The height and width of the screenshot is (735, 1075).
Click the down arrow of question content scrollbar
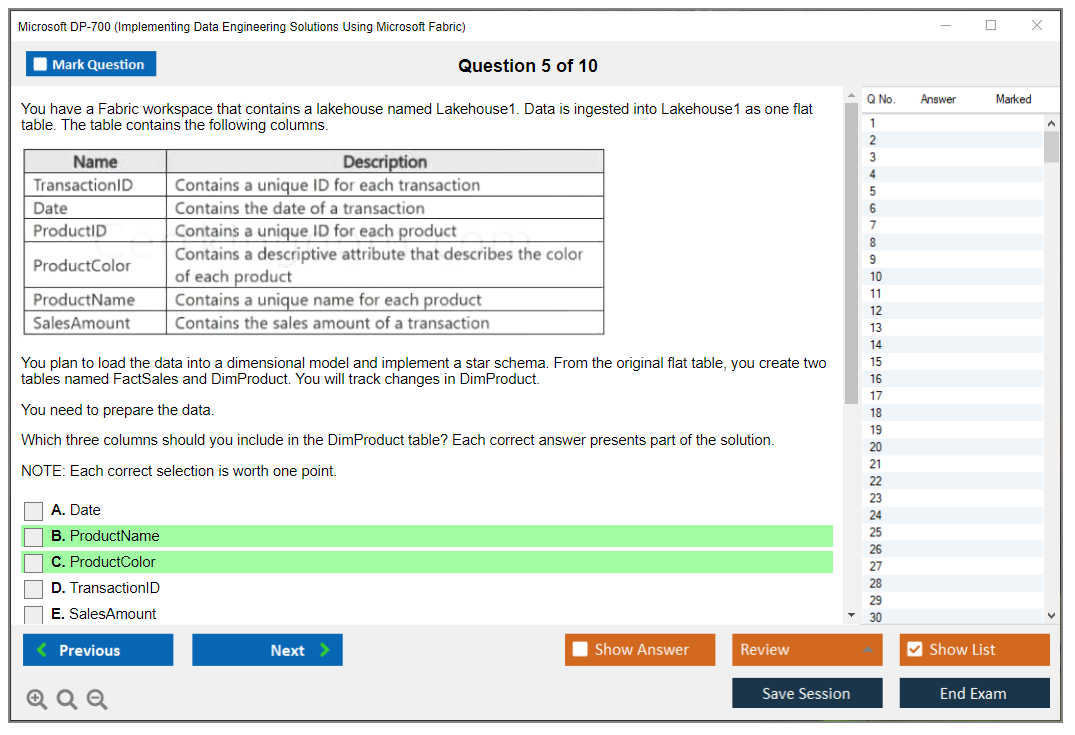coord(850,614)
